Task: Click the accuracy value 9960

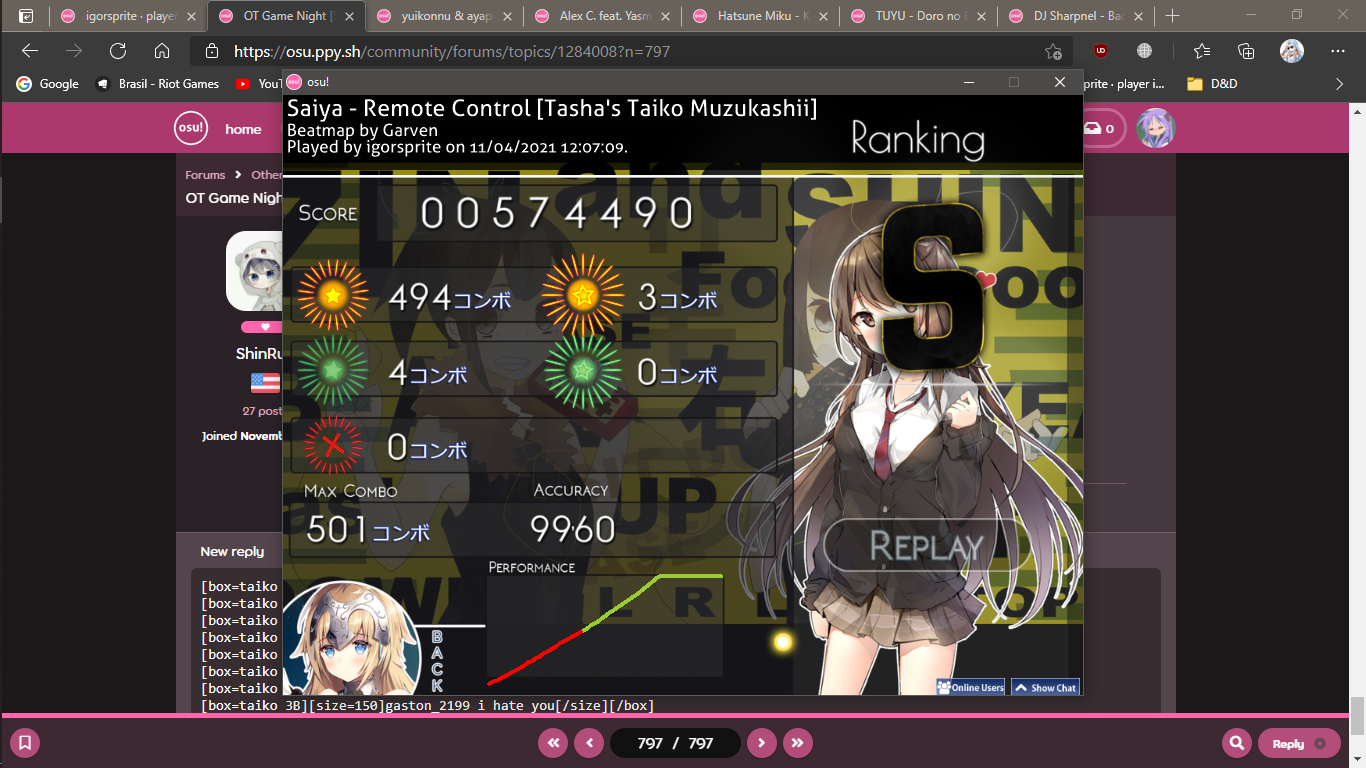Action: pyautogui.click(x=572, y=529)
